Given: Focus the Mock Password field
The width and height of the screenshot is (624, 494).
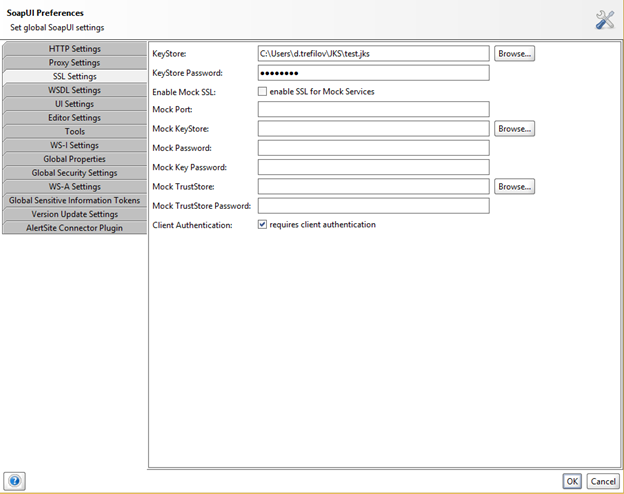Looking at the screenshot, I should pos(374,148).
